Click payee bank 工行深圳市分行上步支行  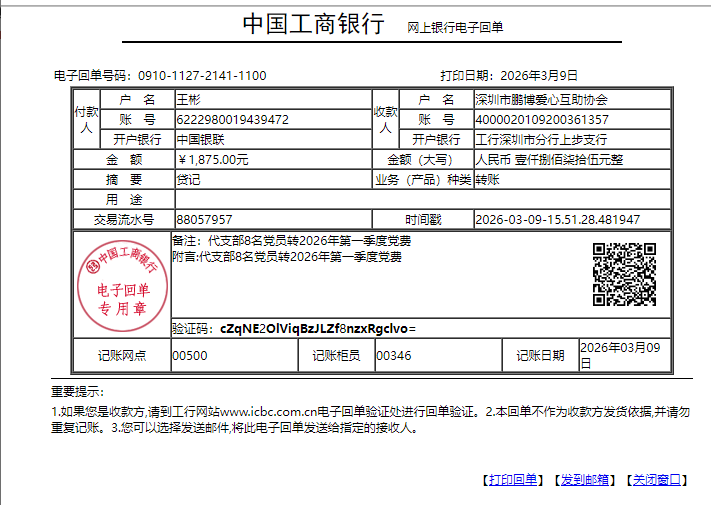pos(541,140)
